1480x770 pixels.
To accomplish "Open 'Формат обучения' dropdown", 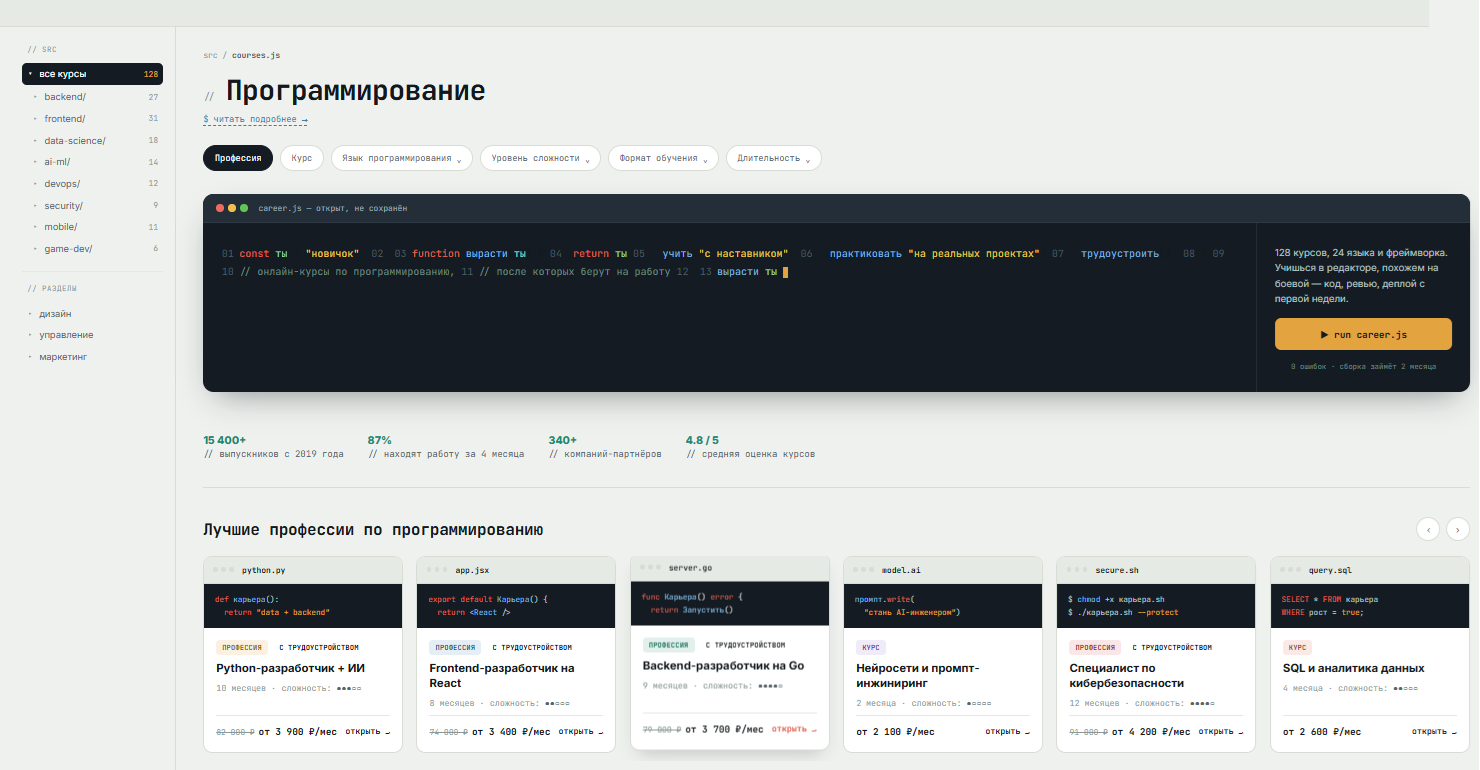I will 663,158.
